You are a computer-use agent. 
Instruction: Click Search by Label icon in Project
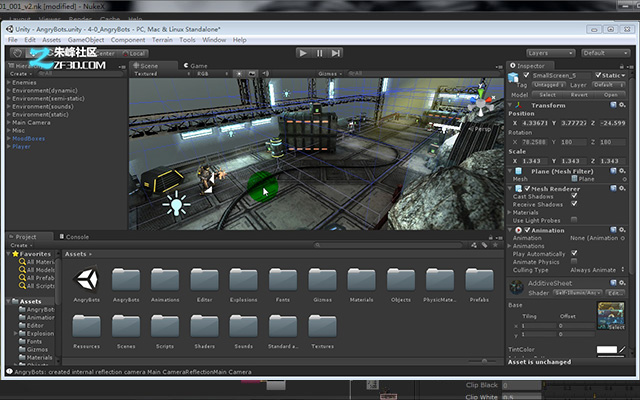coord(484,245)
